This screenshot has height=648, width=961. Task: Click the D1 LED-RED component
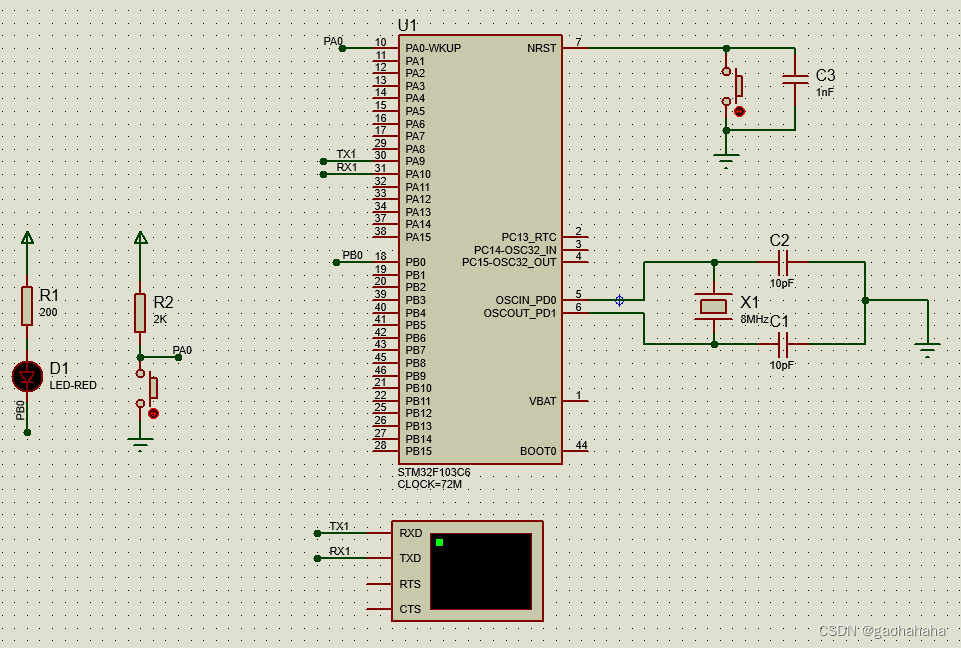[25, 377]
